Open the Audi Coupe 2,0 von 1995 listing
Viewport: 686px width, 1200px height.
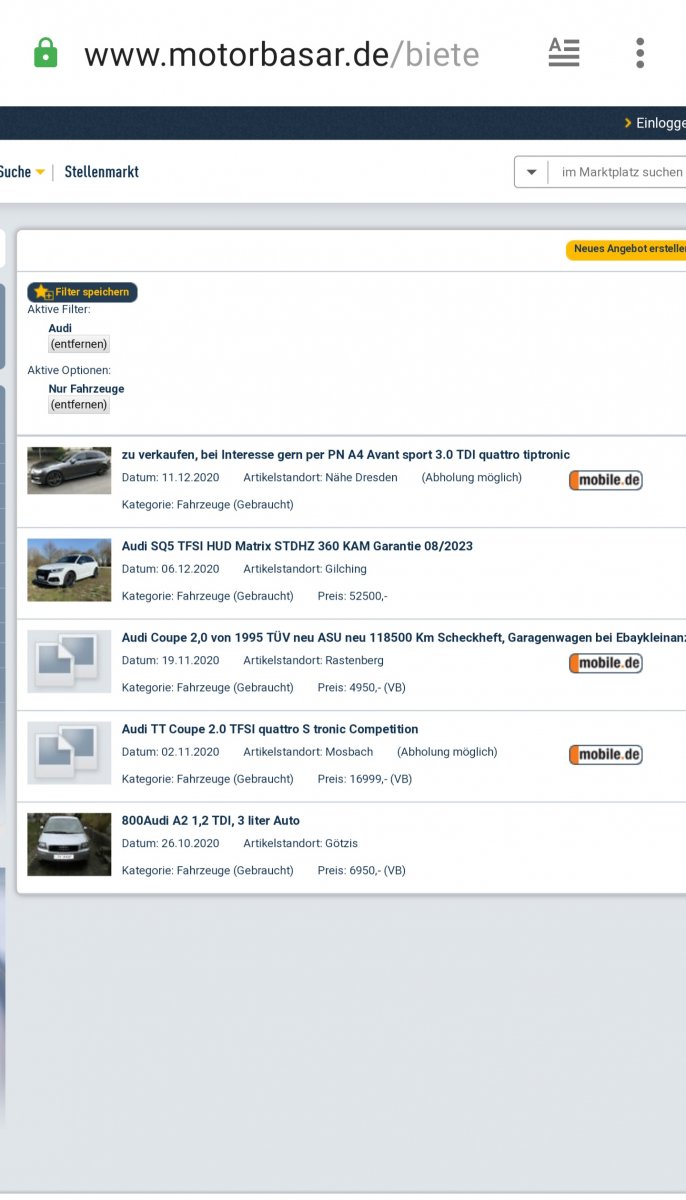[x=404, y=638]
